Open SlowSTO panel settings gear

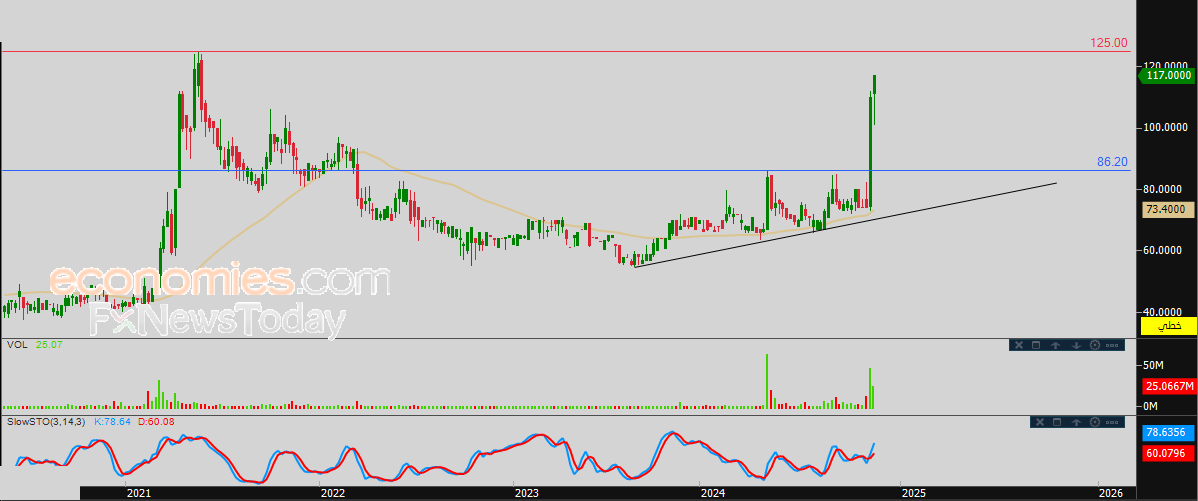[1095, 422]
